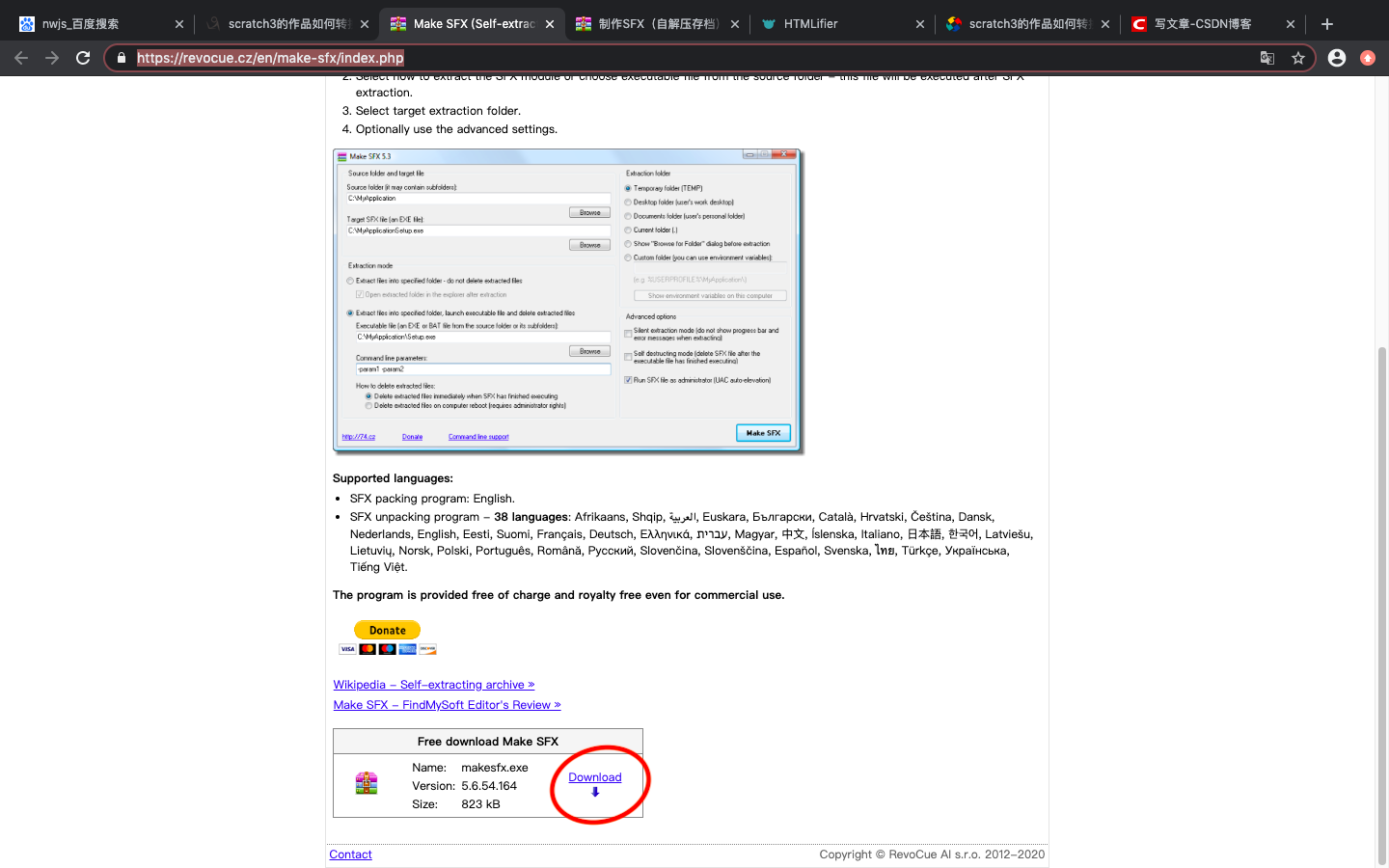
Task: Go forward in browser history
Action: pos(52,58)
